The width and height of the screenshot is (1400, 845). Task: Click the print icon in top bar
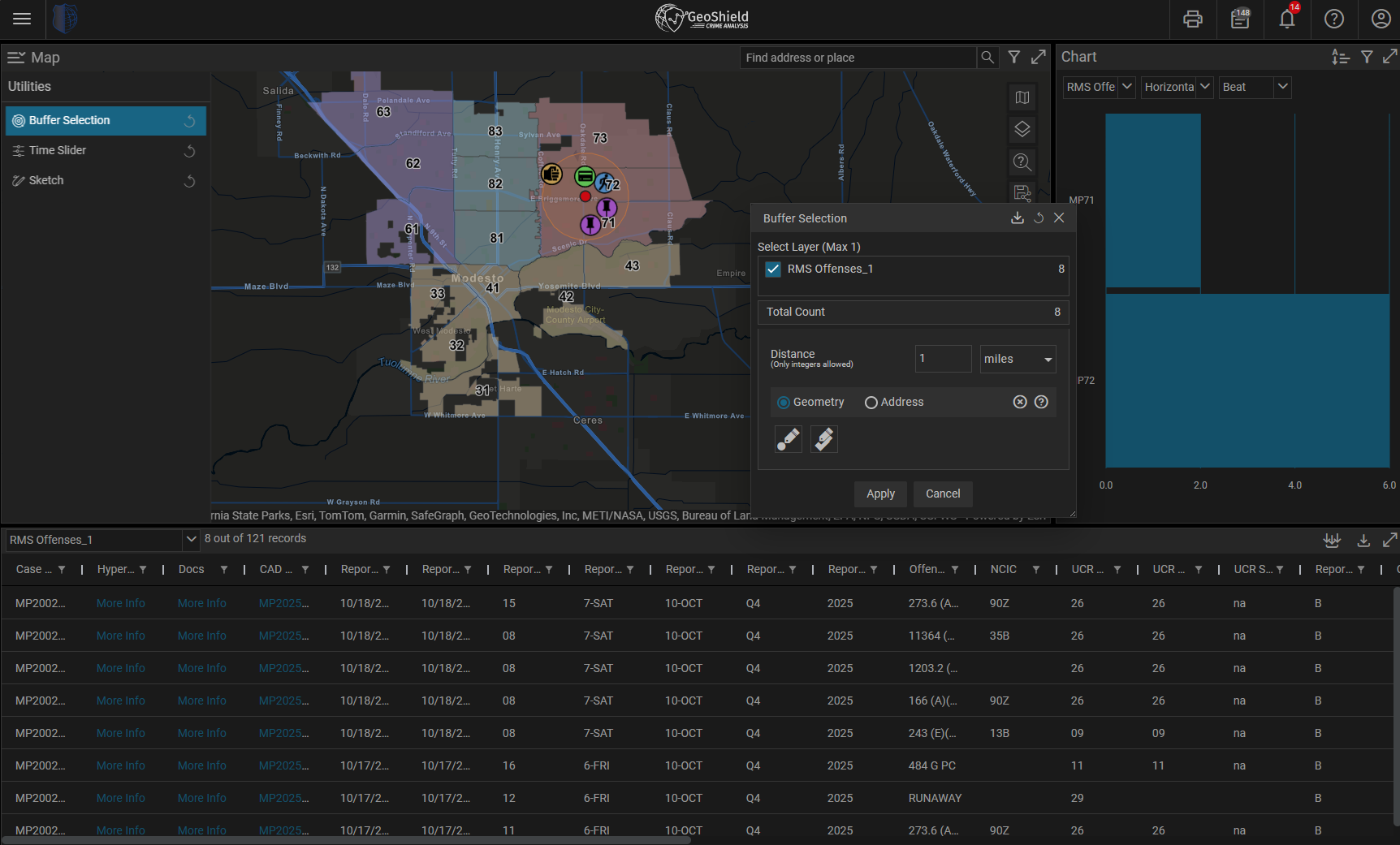pyautogui.click(x=1192, y=19)
